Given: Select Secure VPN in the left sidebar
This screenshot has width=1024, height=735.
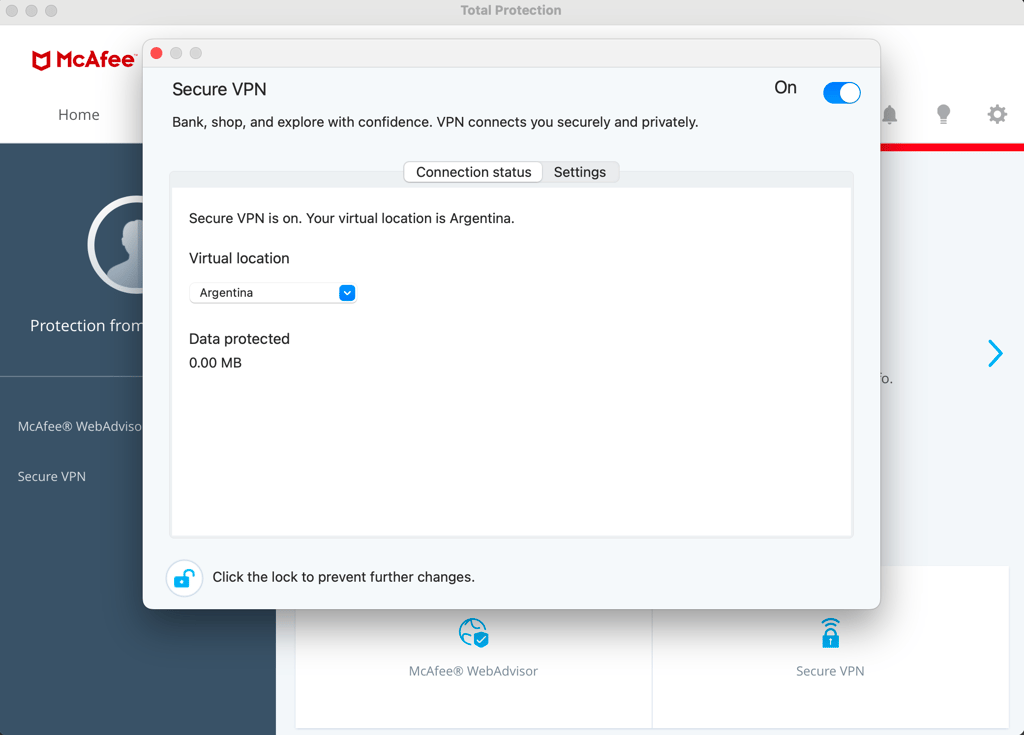Looking at the screenshot, I should click(x=52, y=476).
